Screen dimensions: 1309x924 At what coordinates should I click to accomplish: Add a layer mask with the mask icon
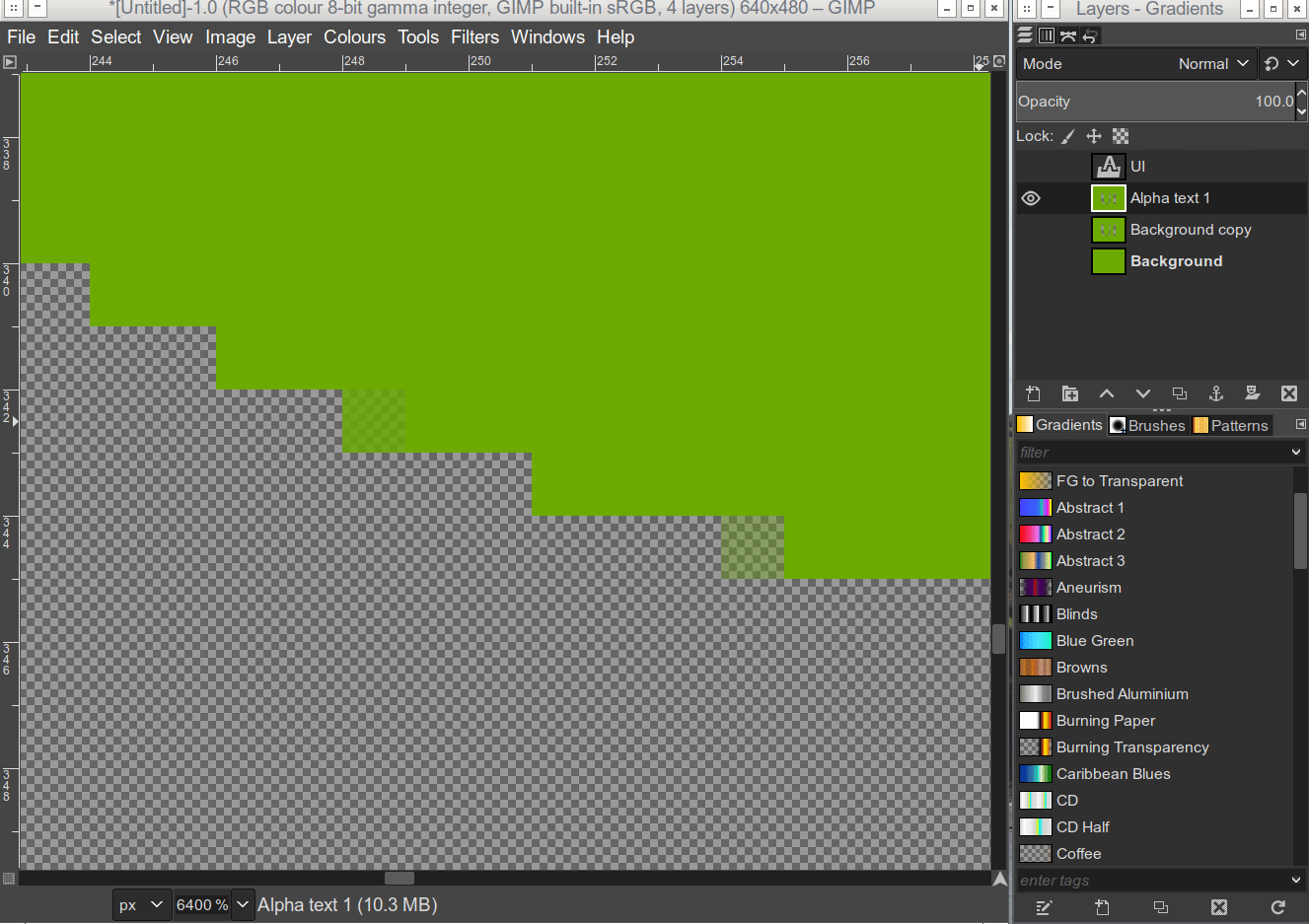[x=1253, y=393]
